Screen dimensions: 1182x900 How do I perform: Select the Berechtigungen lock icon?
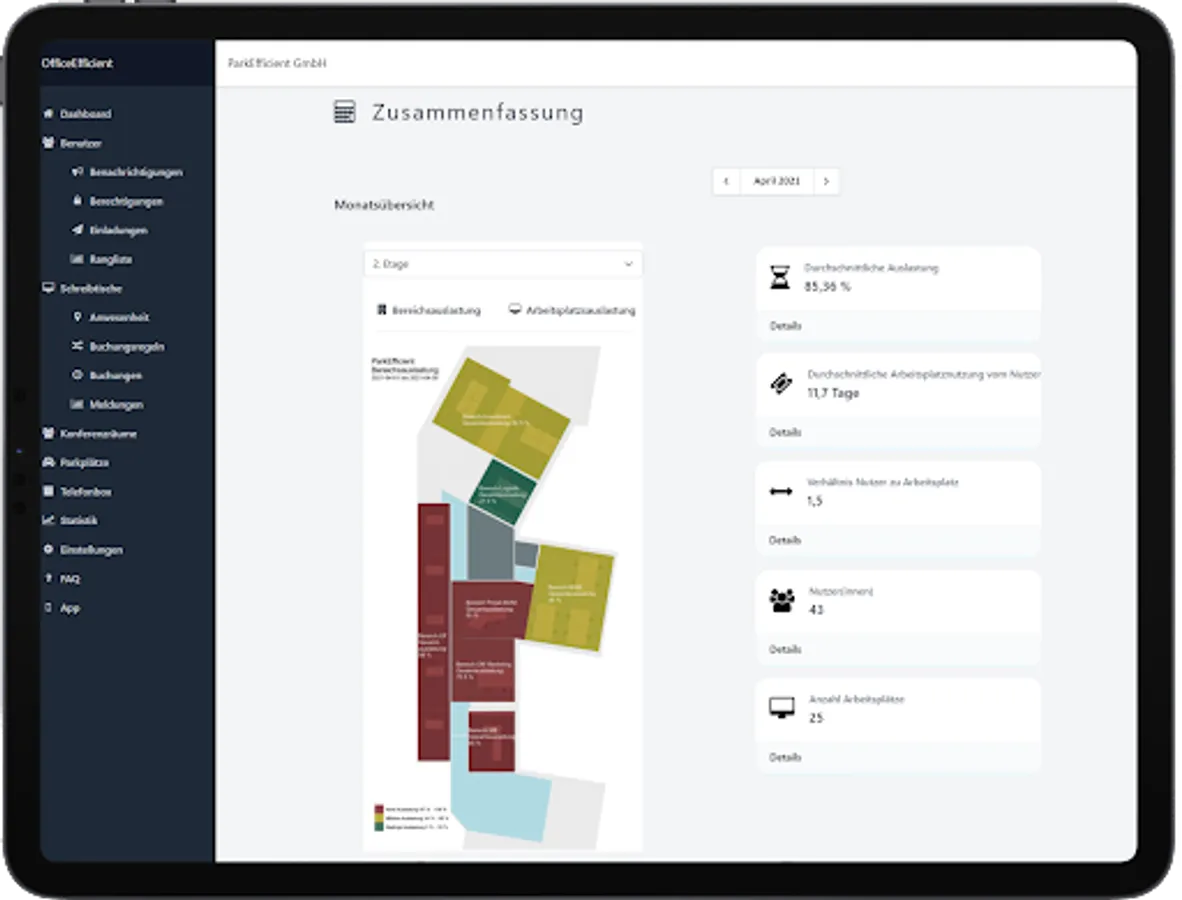point(77,201)
